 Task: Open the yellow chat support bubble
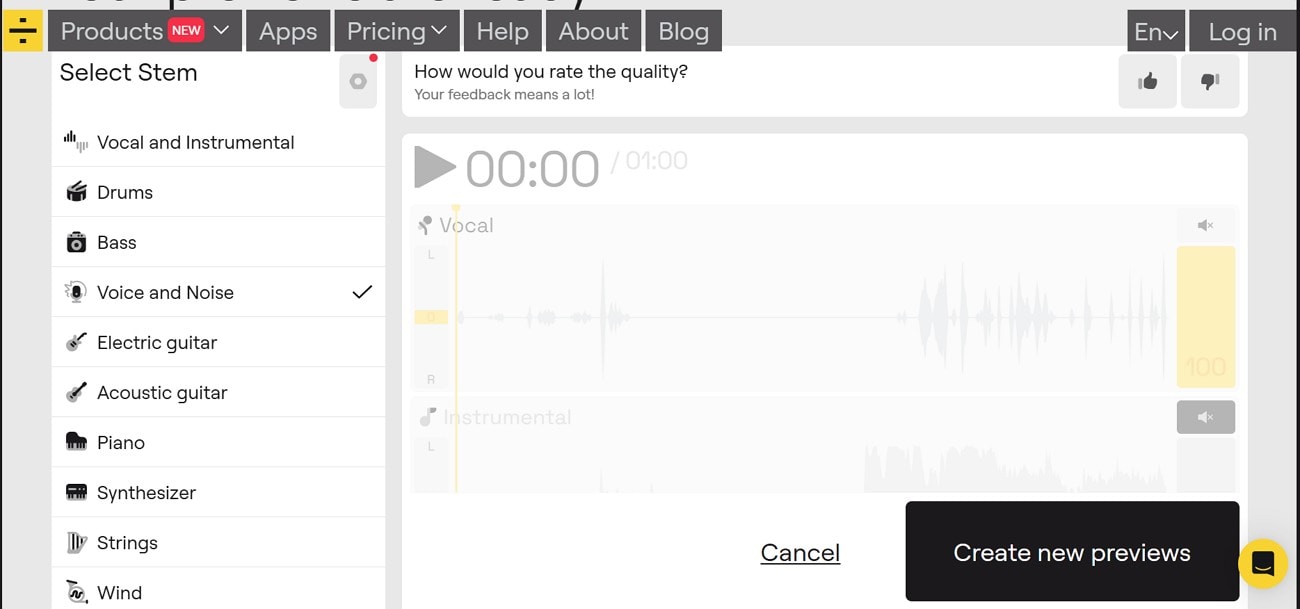click(x=1262, y=563)
